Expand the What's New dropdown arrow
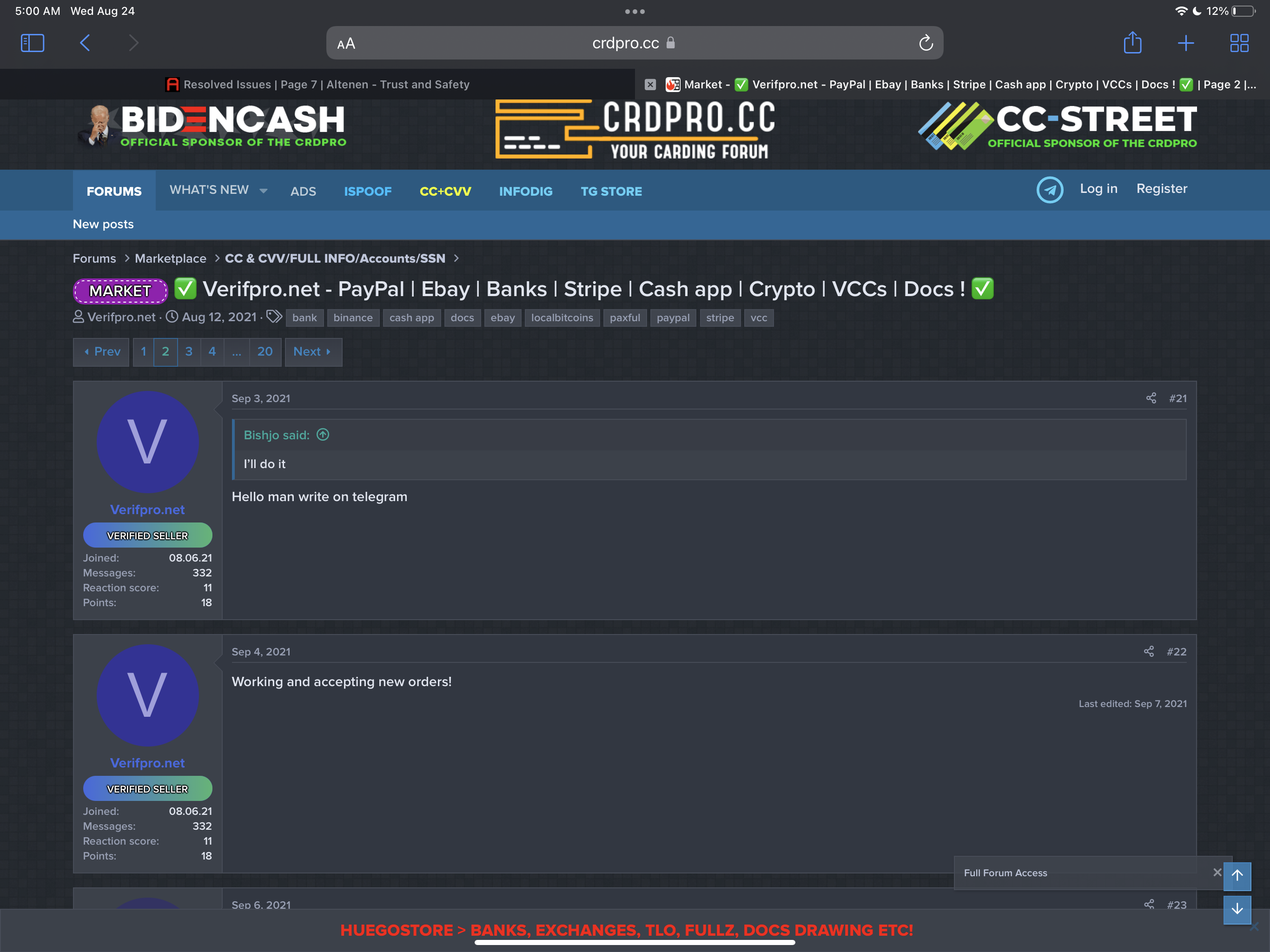This screenshot has width=1270, height=952. pyautogui.click(x=264, y=191)
